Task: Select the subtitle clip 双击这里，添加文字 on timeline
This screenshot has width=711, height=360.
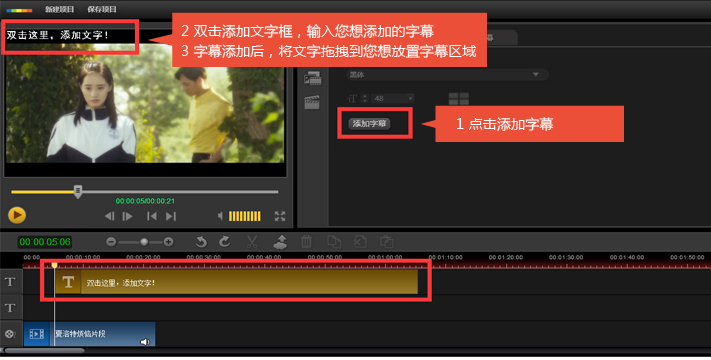Action: (236, 282)
